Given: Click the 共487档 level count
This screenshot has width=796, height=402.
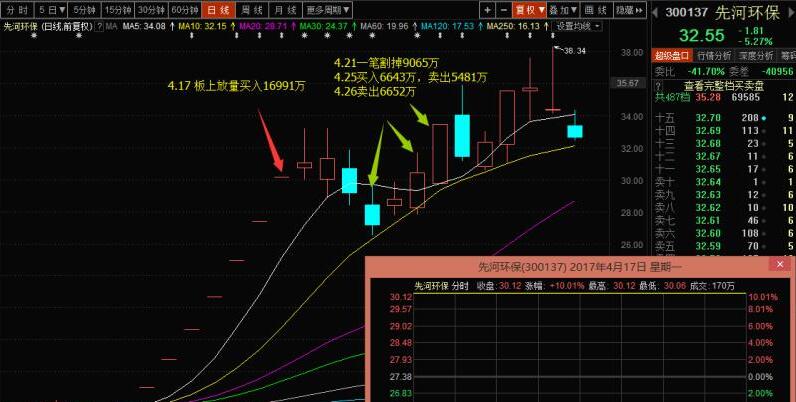Looking at the screenshot, I should tap(671, 97).
